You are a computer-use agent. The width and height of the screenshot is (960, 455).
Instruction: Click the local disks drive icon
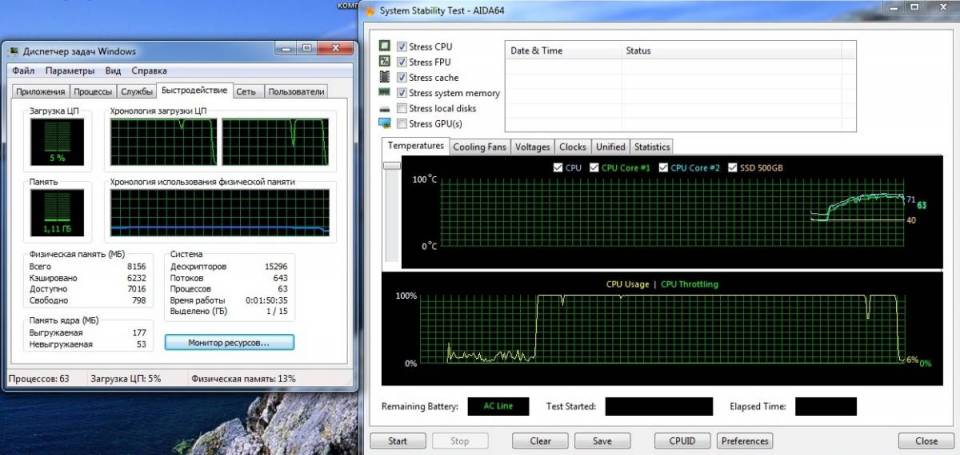pyautogui.click(x=384, y=108)
